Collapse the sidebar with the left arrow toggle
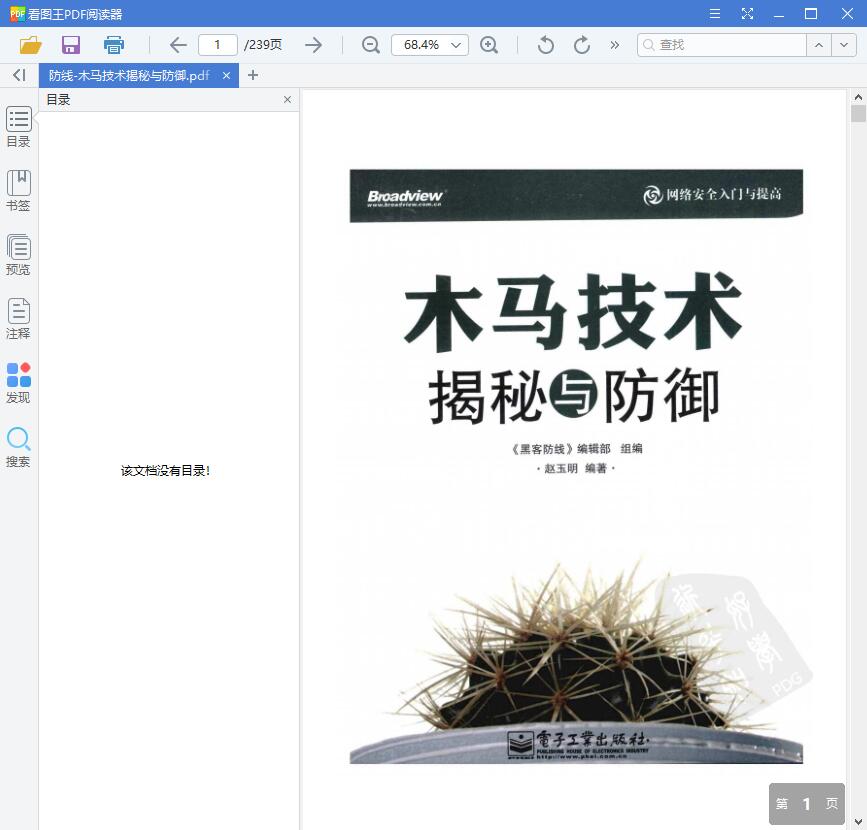 click(x=19, y=75)
